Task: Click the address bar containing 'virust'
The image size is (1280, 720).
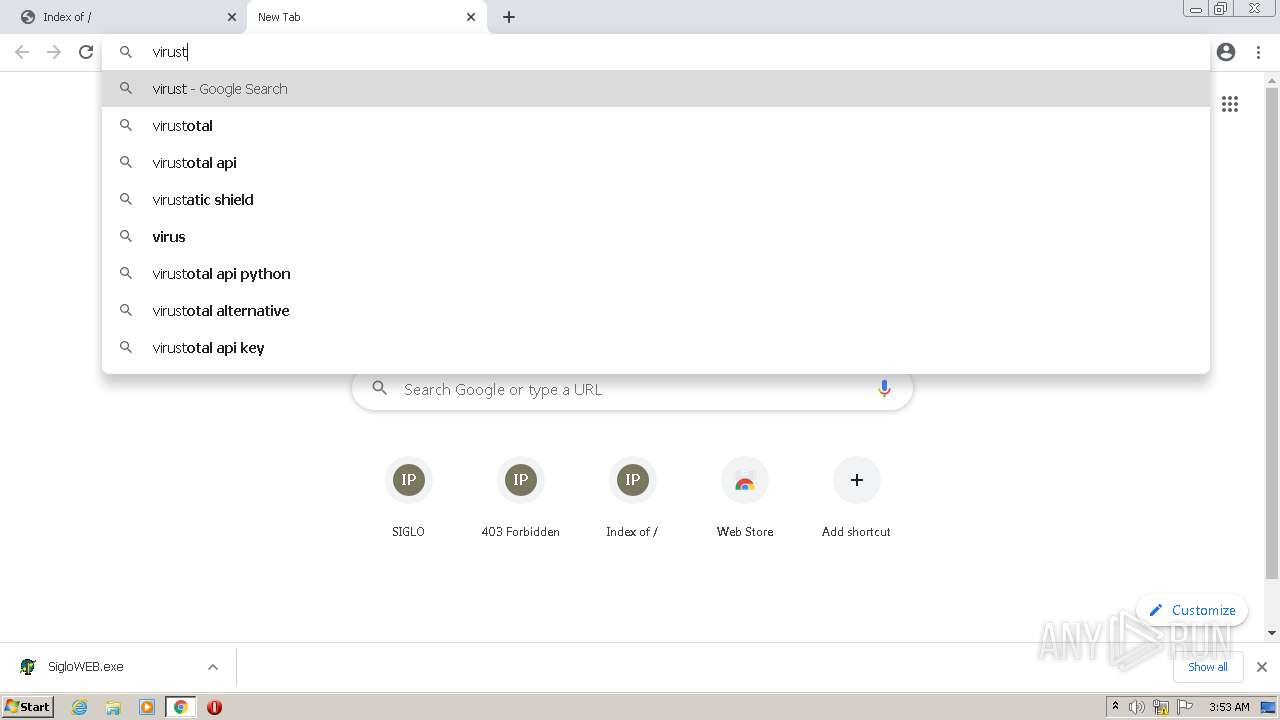Action: (x=656, y=52)
